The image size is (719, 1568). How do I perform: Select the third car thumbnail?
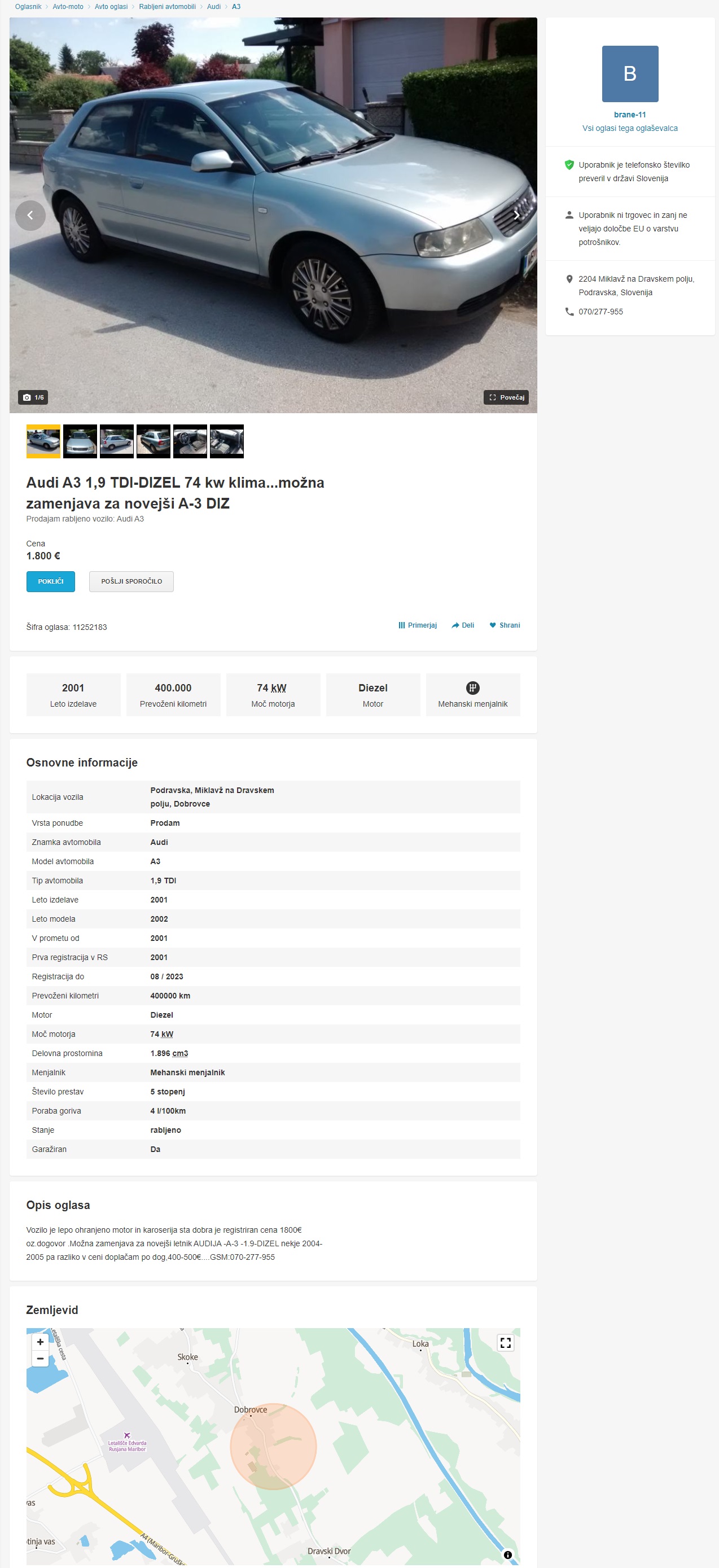coord(116,441)
